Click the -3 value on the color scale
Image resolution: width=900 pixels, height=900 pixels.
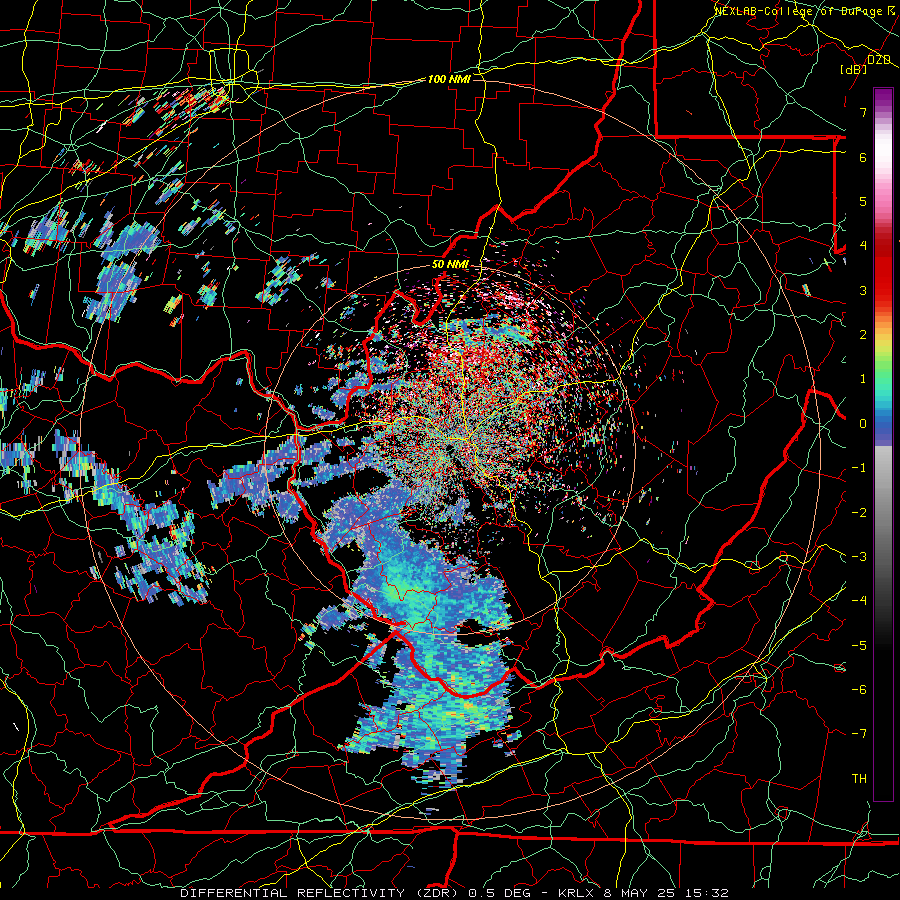click(x=859, y=557)
